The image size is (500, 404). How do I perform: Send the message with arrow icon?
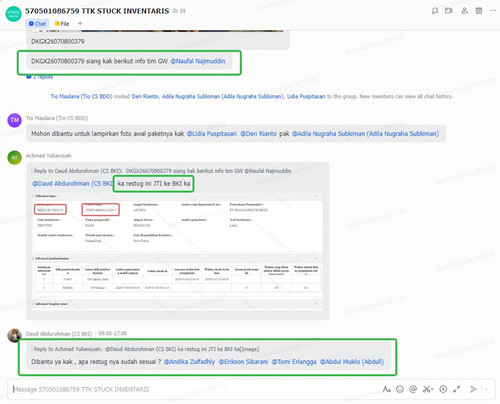473,389
